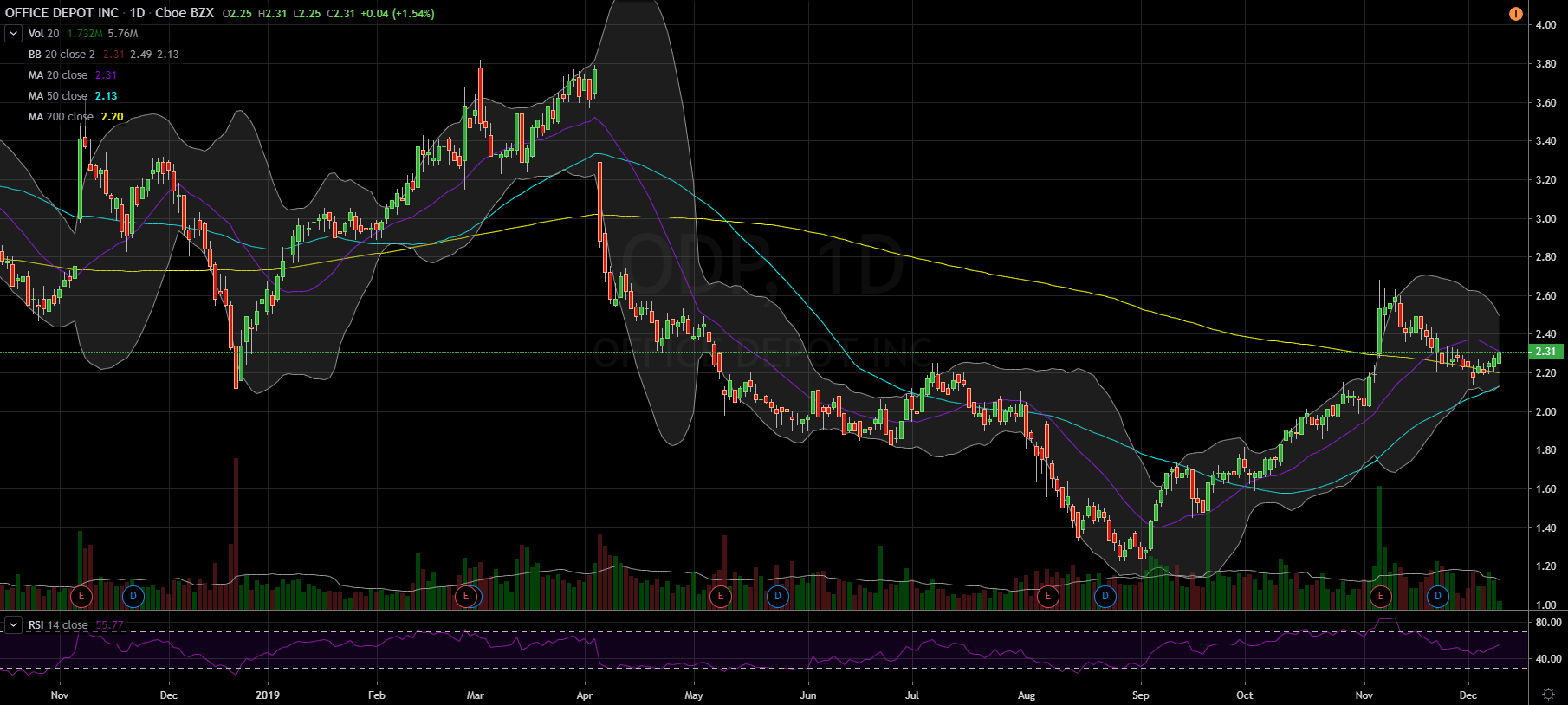
Task: Click the orange alert warning icon
Action: pos(1516,14)
